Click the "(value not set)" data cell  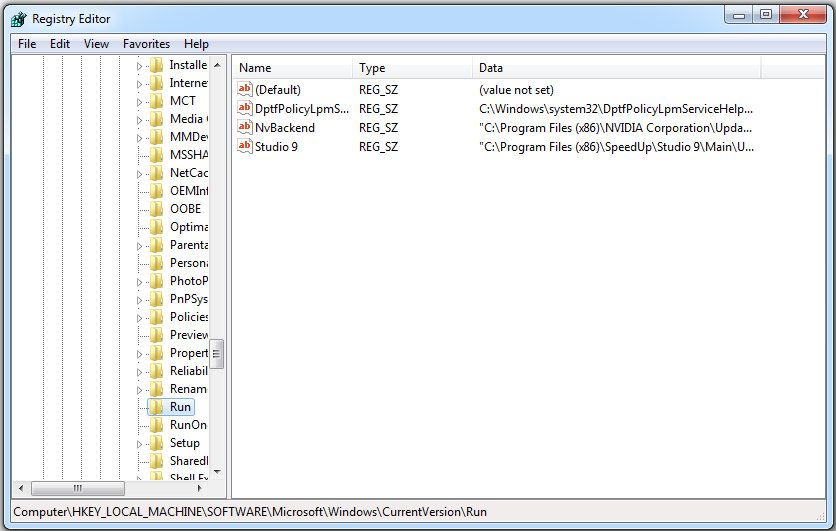point(516,90)
